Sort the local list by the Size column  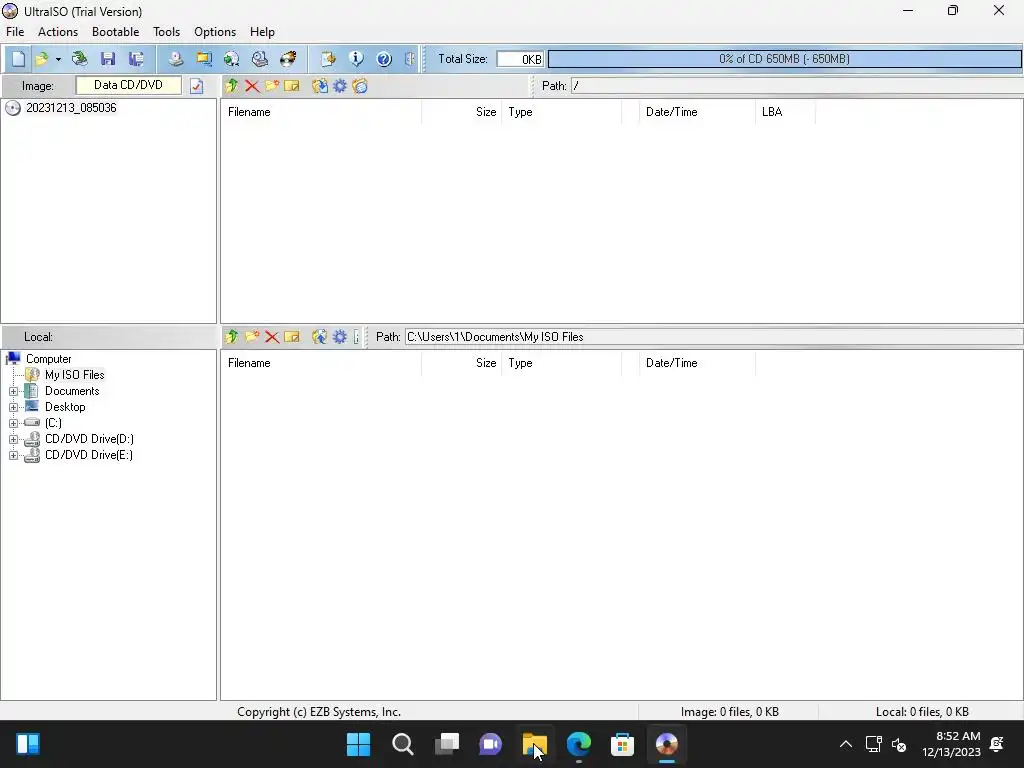(x=462, y=363)
